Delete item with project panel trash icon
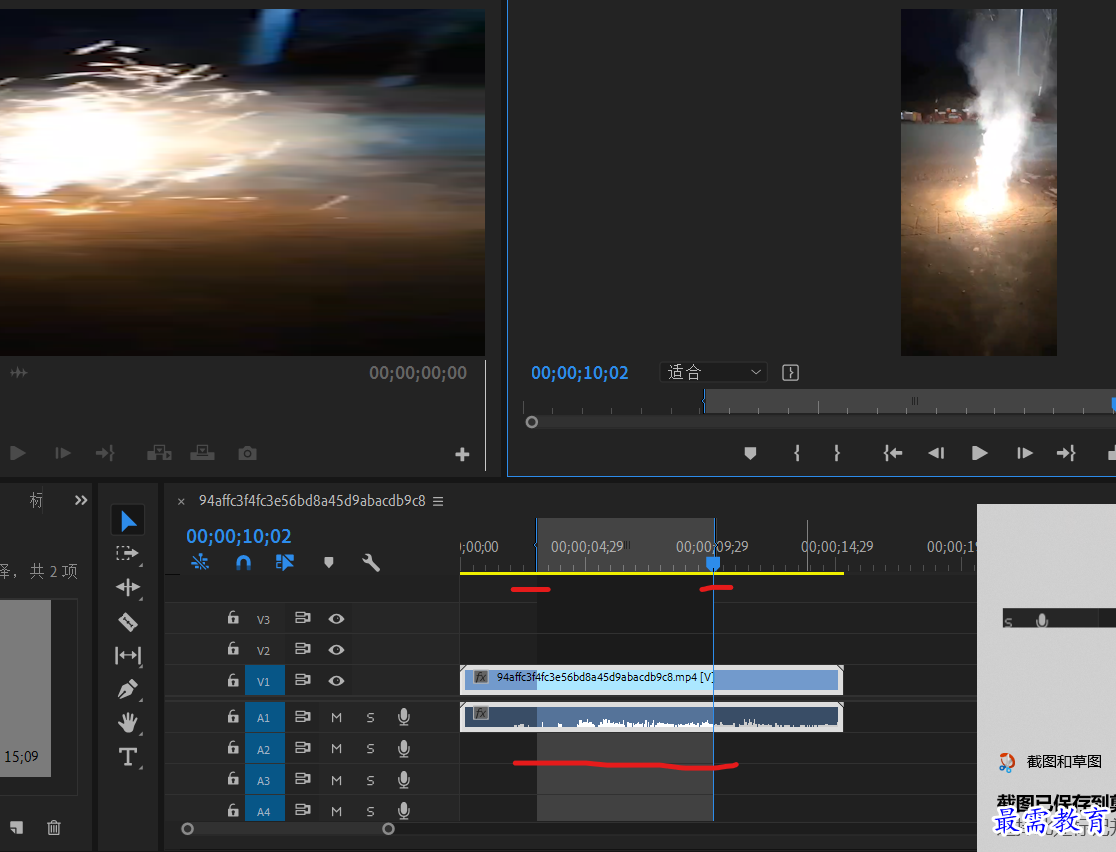Image resolution: width=1116 pixels, height=852 pixels. [53, 827]
